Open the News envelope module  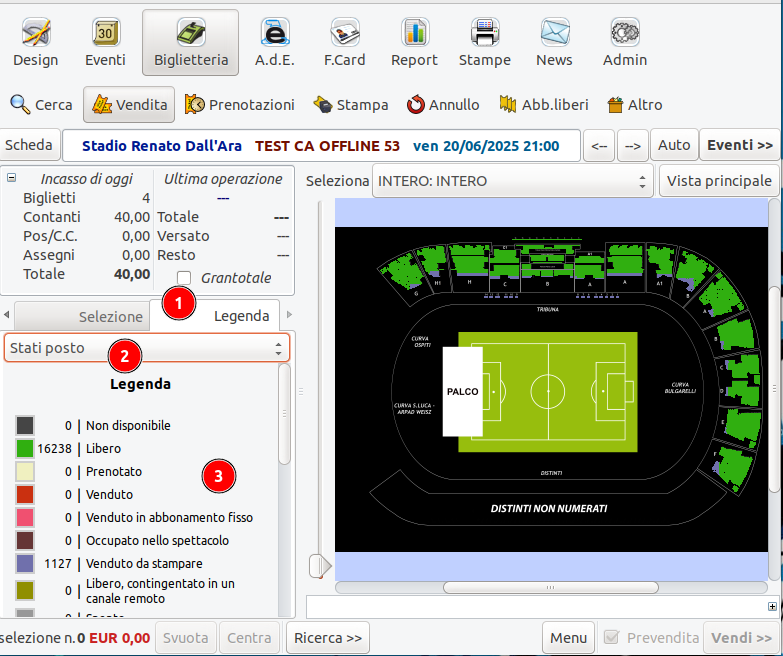click(x=554, y=43)
